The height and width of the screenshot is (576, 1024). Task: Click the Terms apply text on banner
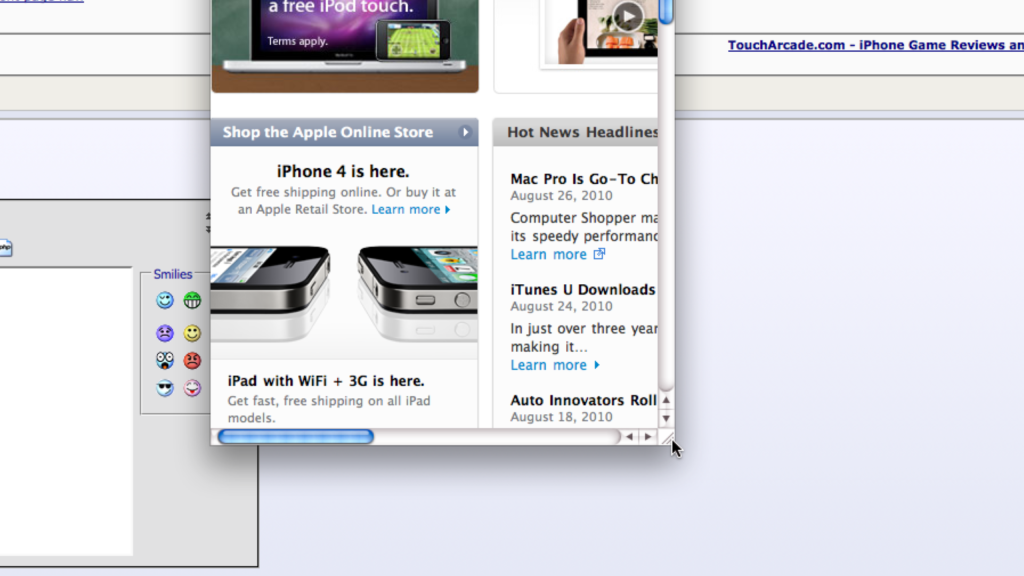click(297, 41)
